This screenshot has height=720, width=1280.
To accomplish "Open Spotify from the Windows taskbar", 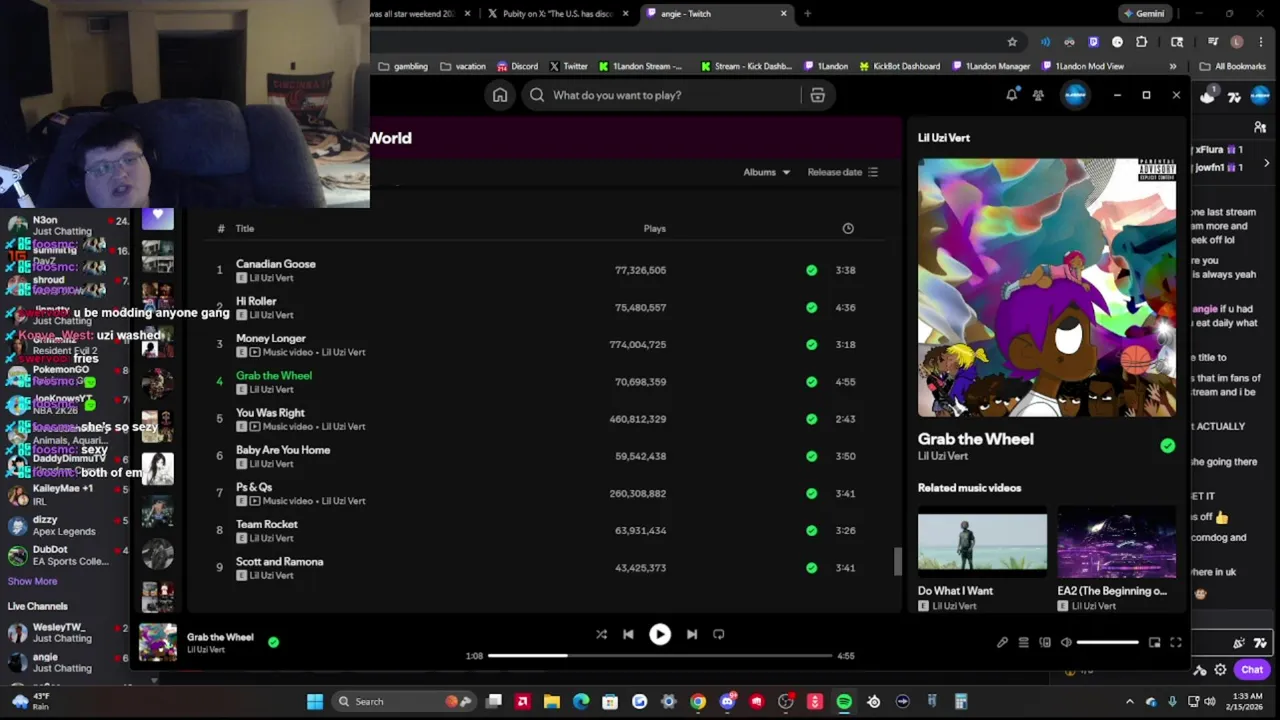I will 844,702.
